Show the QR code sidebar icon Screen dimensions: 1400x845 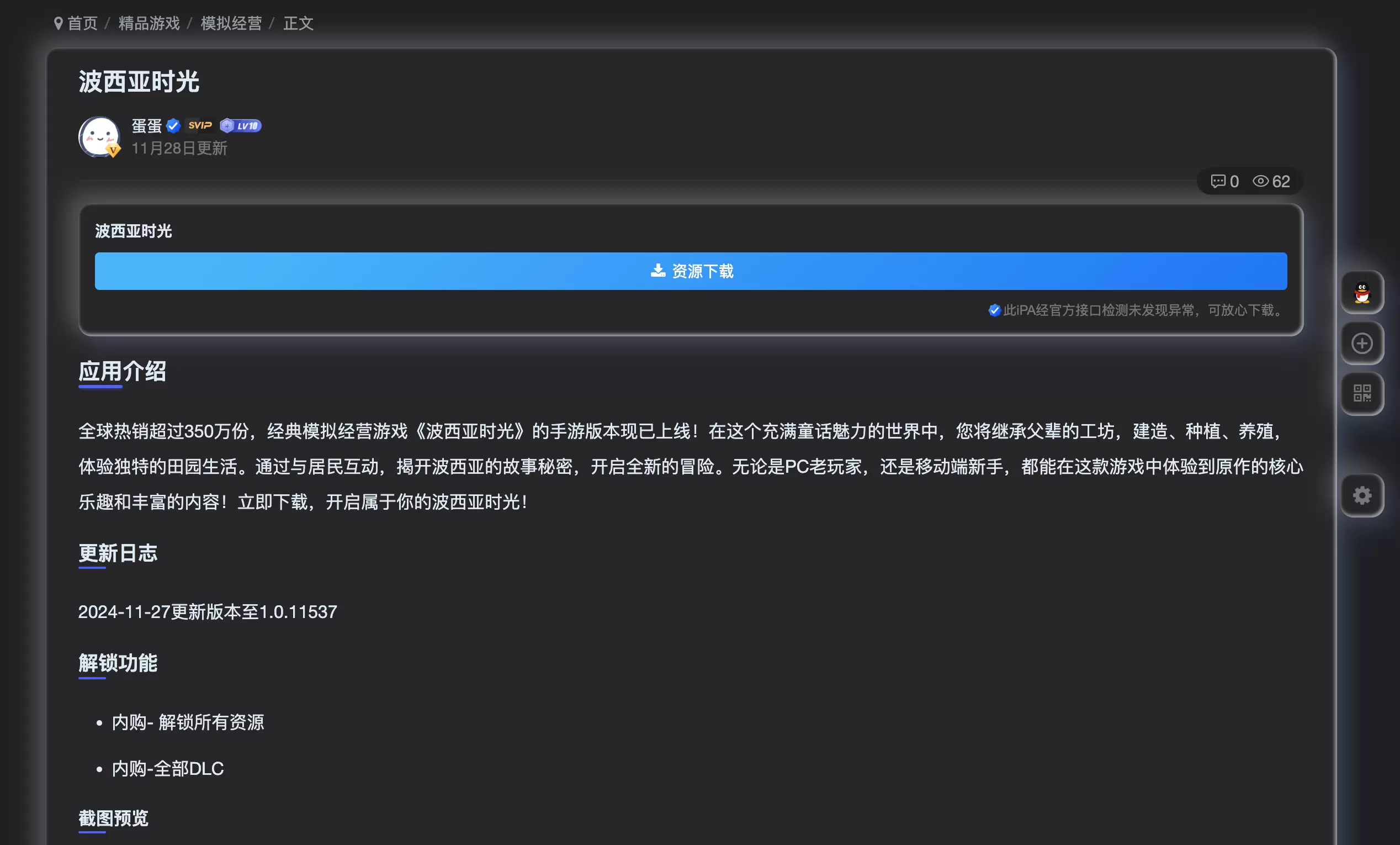1362,393
